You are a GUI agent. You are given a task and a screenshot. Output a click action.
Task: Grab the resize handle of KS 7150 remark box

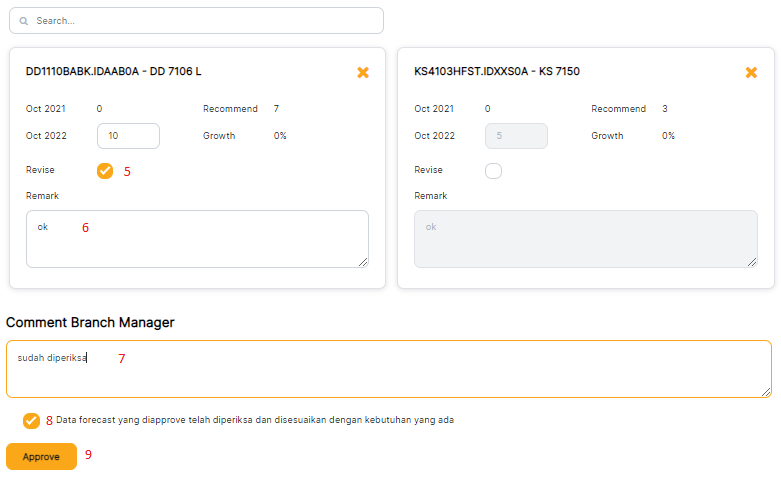pos(751,262)
